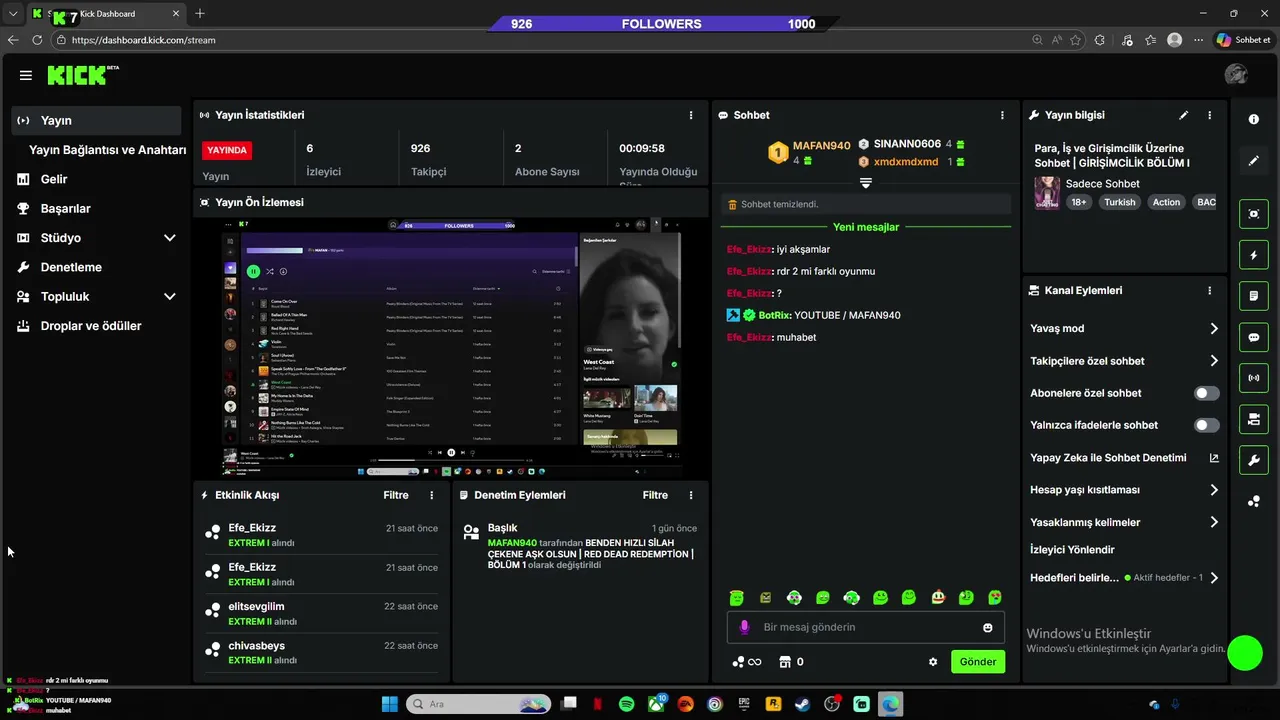Open the Spotify taskbar icon
The height and width of the screenshot is (720, 1280).
[626, 704]
